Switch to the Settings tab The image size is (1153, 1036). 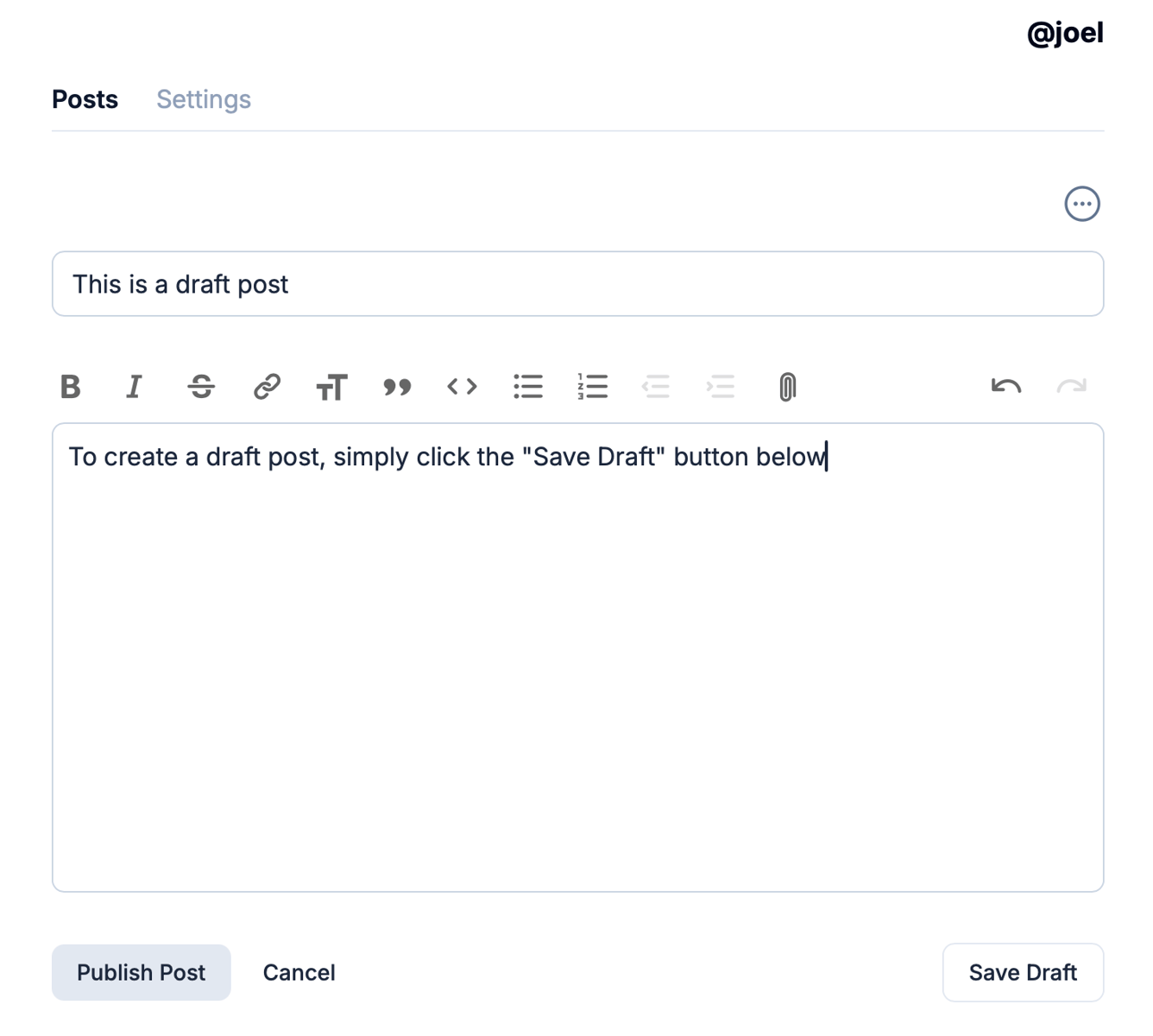pos(204,99)
